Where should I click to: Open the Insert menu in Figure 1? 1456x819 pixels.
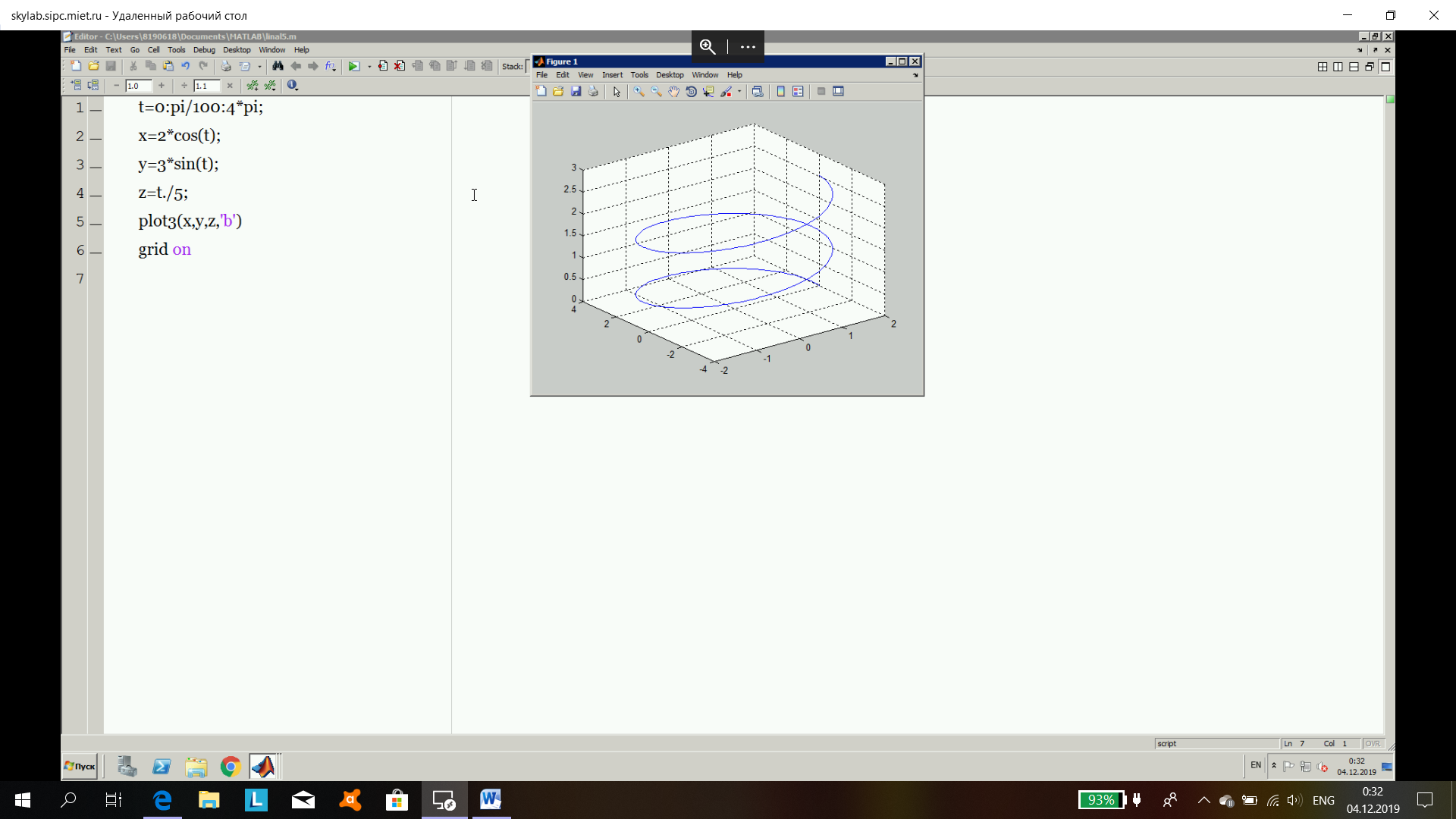pyautogui.click(x=612, y=75)
